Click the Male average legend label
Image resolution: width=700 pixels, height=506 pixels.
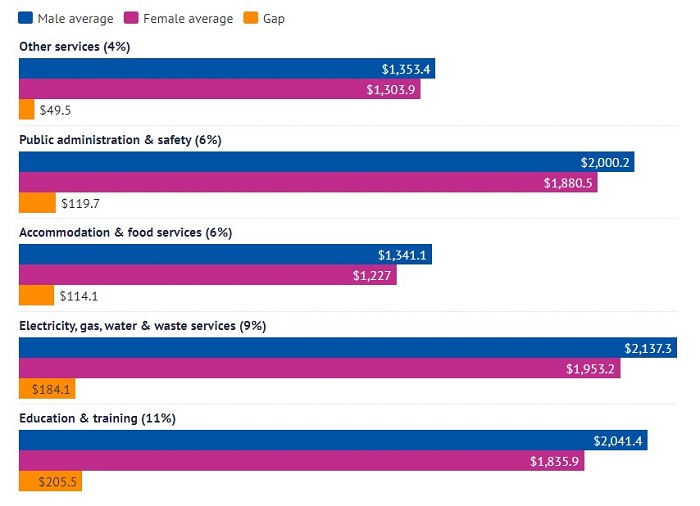coord(75,19)
